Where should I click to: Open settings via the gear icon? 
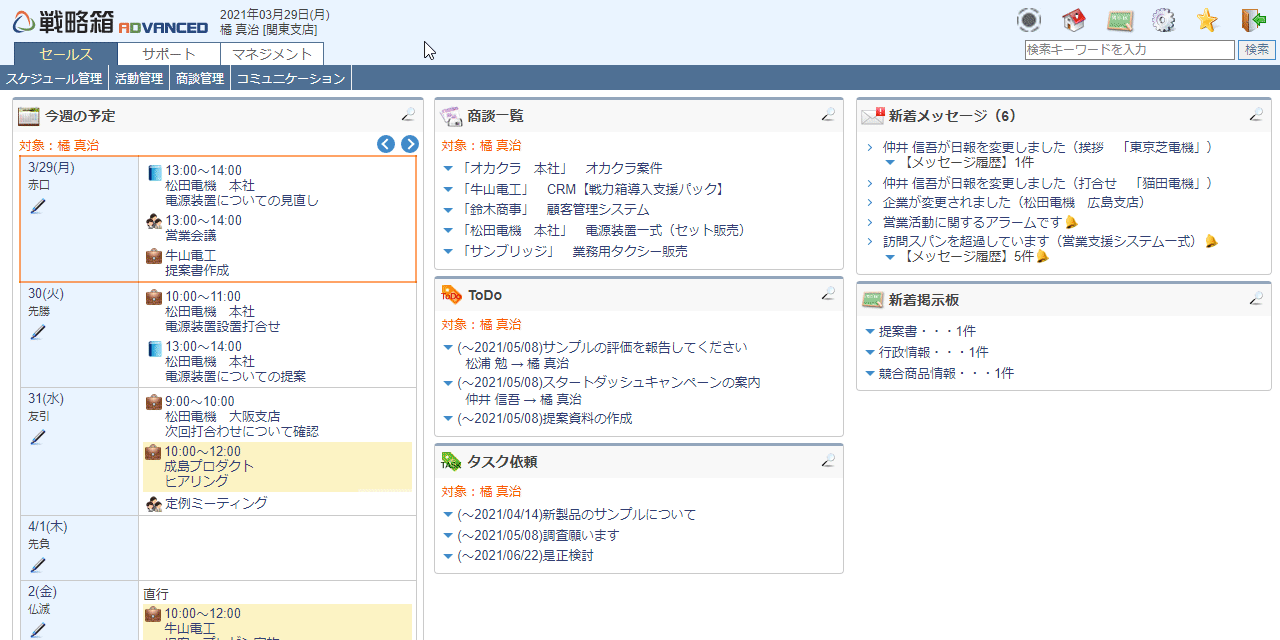click(x=1163, y=20)
